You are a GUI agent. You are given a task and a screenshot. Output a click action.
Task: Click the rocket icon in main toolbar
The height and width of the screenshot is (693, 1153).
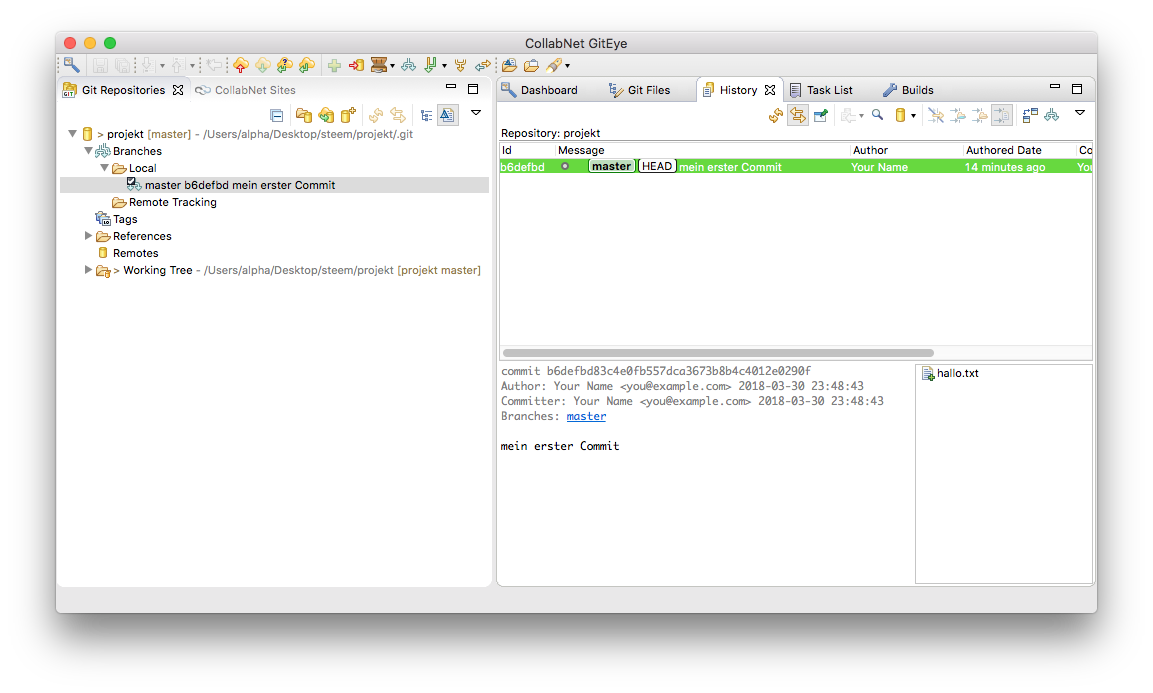pos(554,65)
